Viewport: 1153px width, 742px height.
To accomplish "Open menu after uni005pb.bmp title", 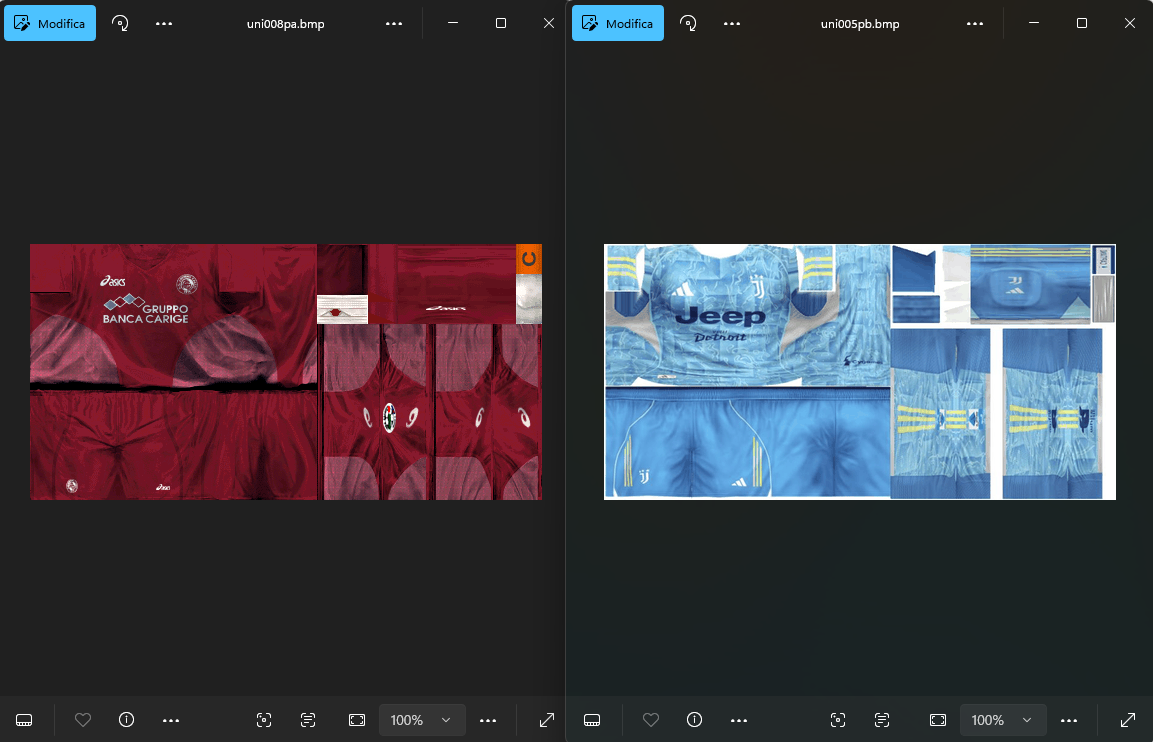I will tap(975, 24).
